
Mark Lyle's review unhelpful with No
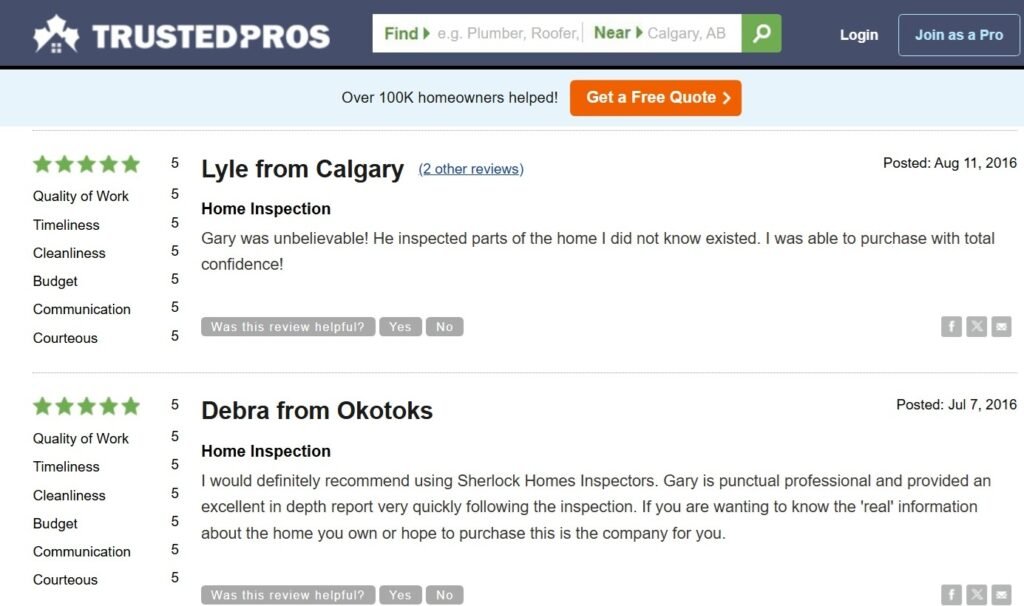coord(444,326)
